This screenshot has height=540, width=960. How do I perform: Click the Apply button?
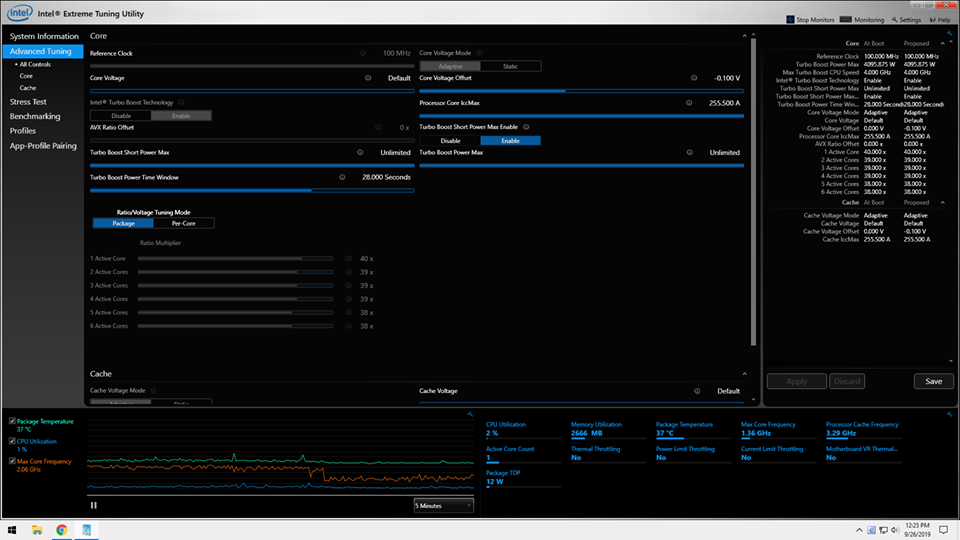tap(797, 381)
